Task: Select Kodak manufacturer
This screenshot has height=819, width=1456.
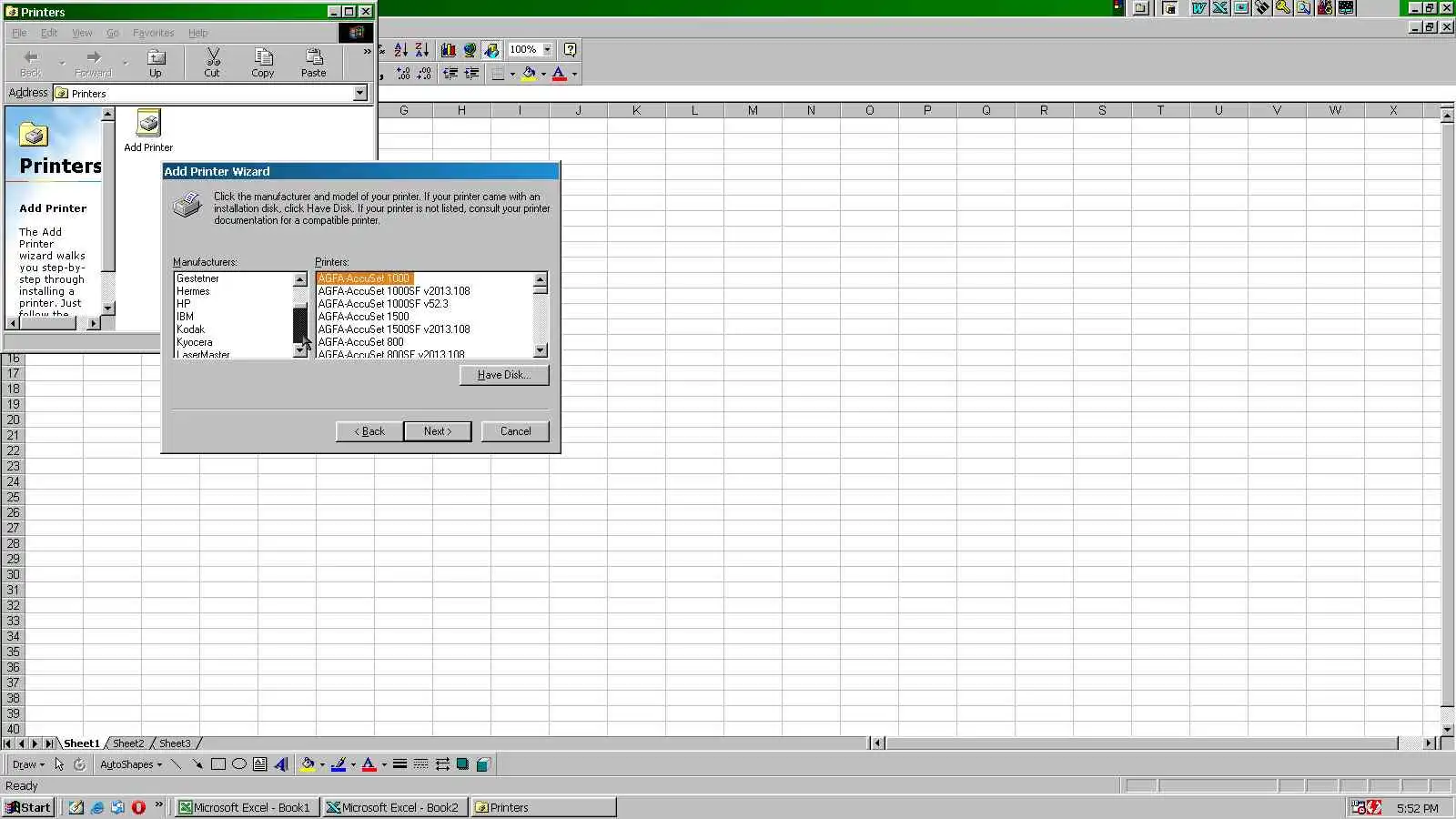Action: (x=191, y=329)
